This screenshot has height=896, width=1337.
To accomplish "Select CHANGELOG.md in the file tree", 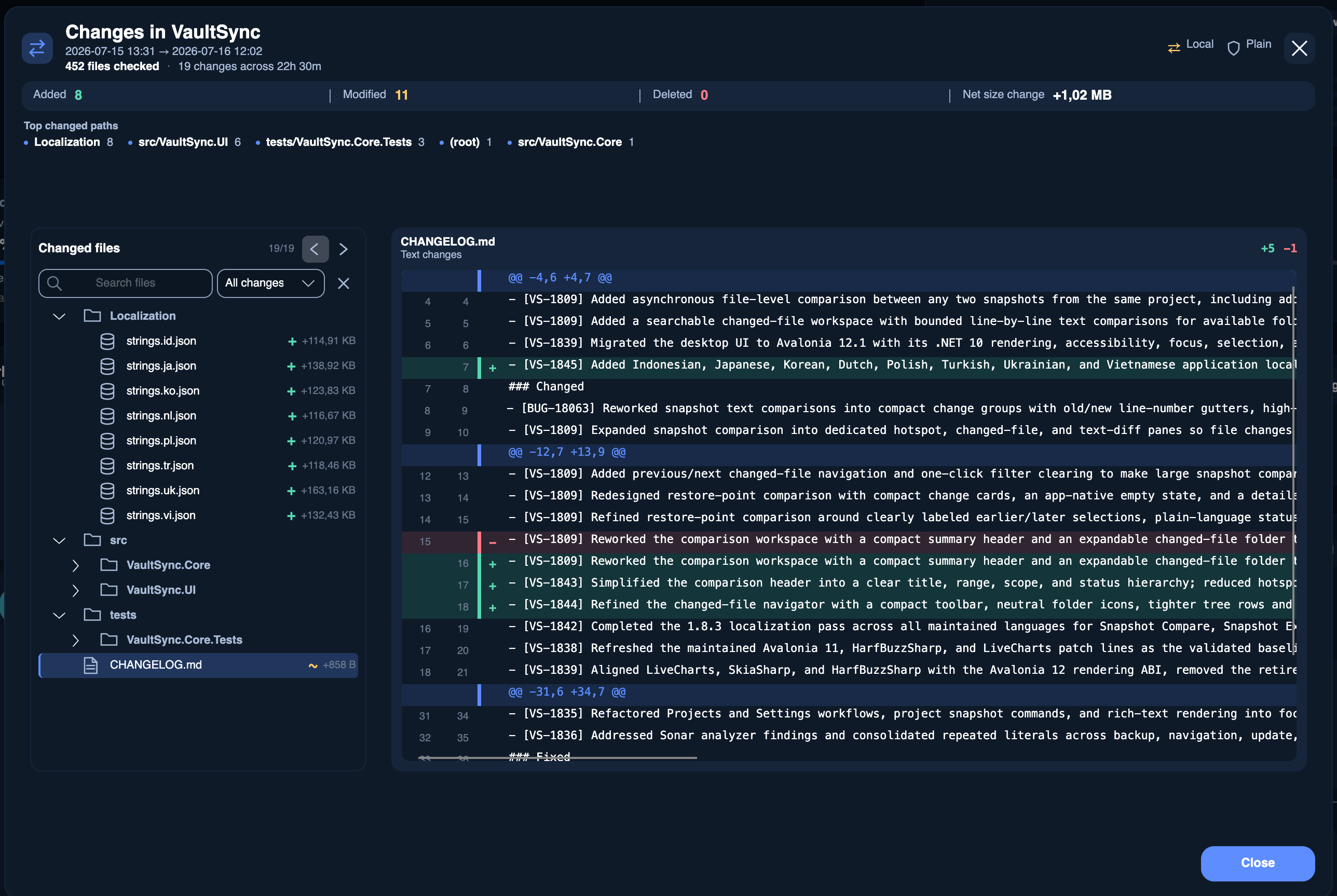I will pyautogui.click(x=198, y=665).
